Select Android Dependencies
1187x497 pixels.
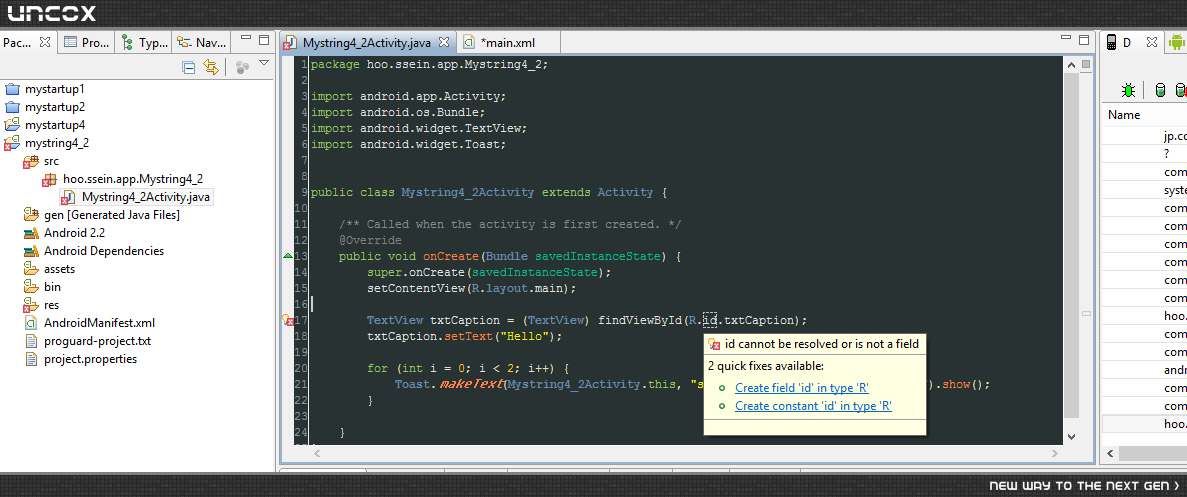pyautogui.click(x=94, y=251)
